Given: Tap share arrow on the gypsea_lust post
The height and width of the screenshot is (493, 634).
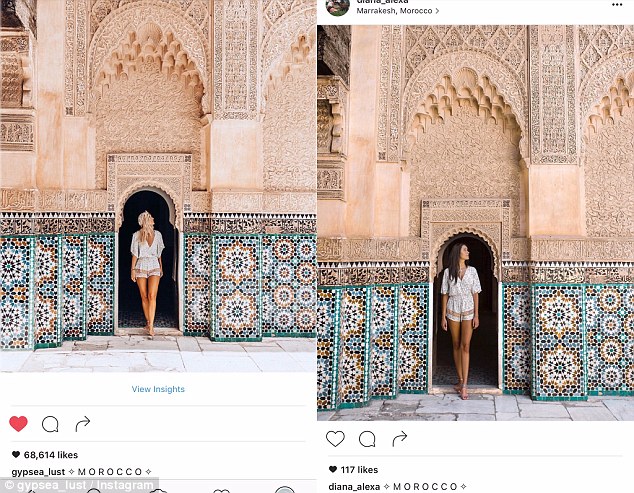Looking at the screenshot, I should coord(83,424).
